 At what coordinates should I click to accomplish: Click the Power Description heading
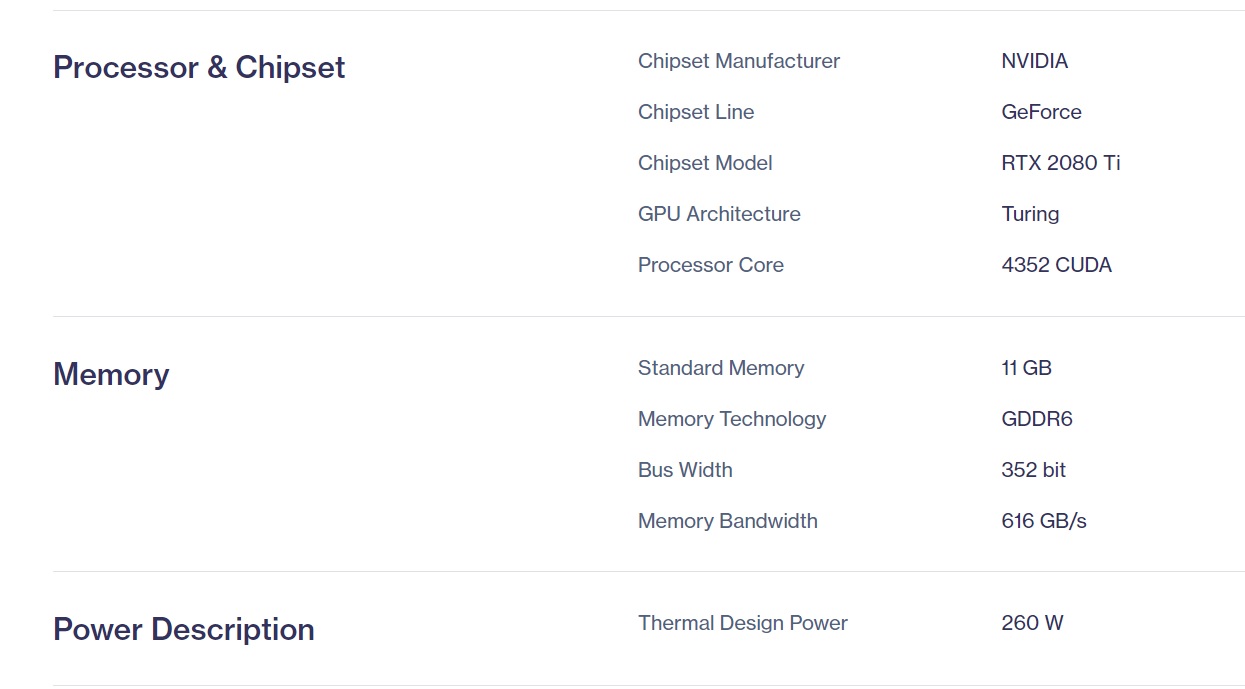tap(184, 629)
